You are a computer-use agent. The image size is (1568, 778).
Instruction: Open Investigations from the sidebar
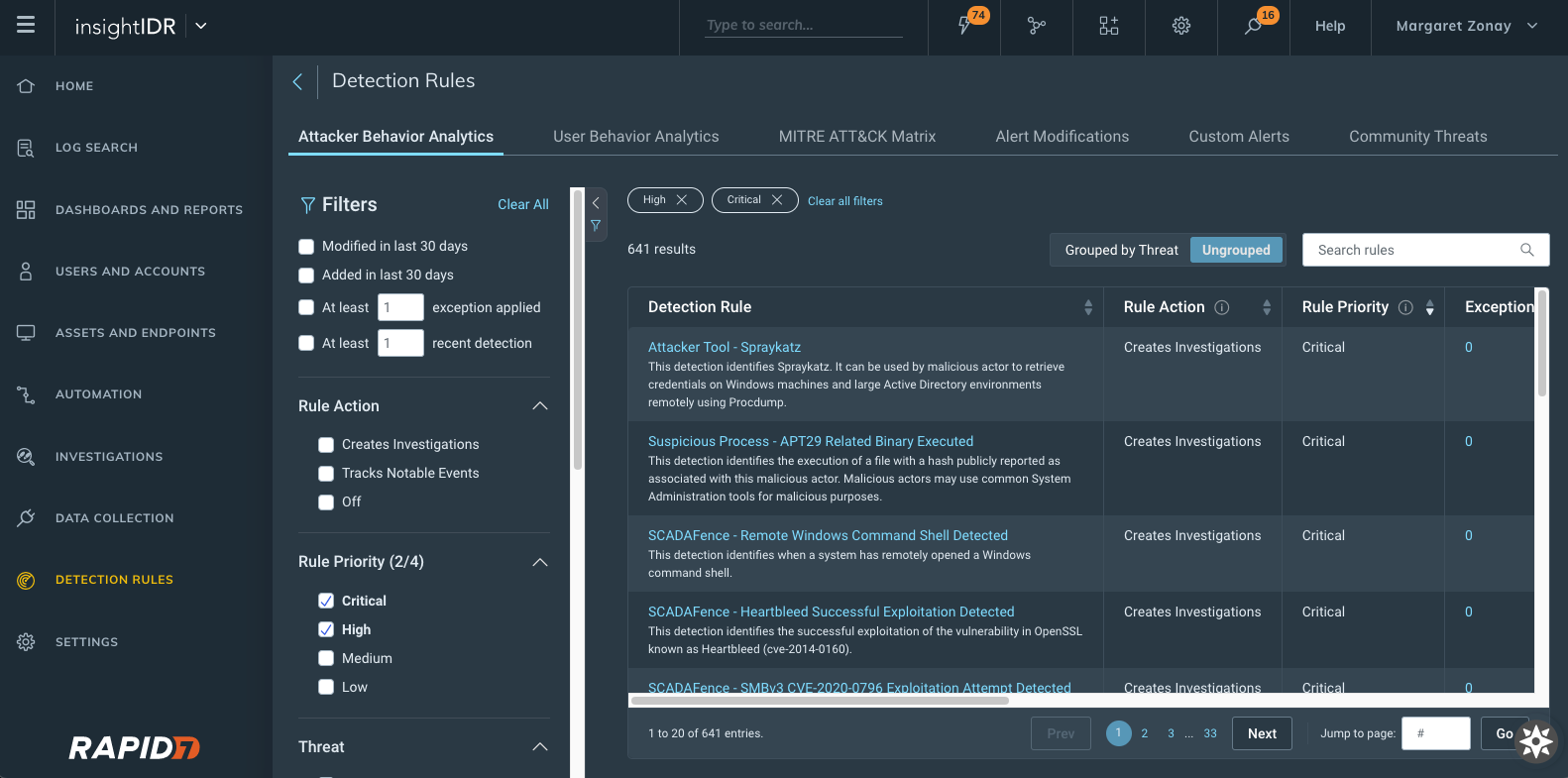pos(109,457)
